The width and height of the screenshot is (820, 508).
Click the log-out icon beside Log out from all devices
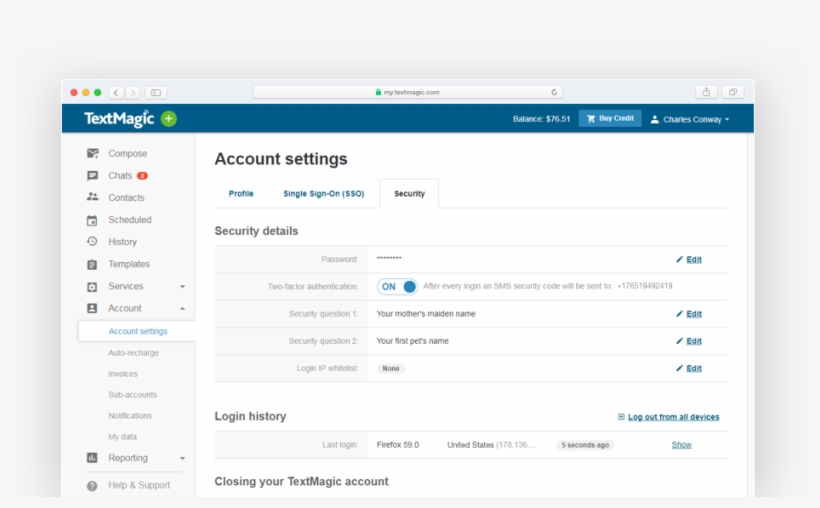pyautogui.click(x=621, y=417)
